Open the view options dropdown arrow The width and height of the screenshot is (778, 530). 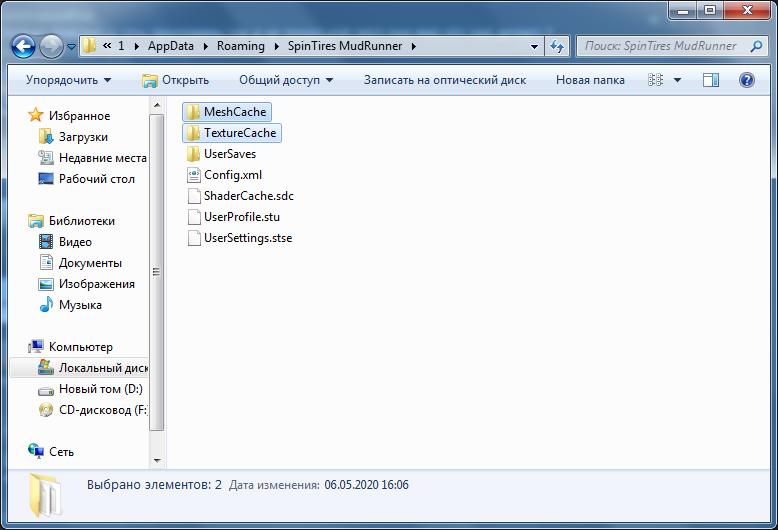click(677, 80)
